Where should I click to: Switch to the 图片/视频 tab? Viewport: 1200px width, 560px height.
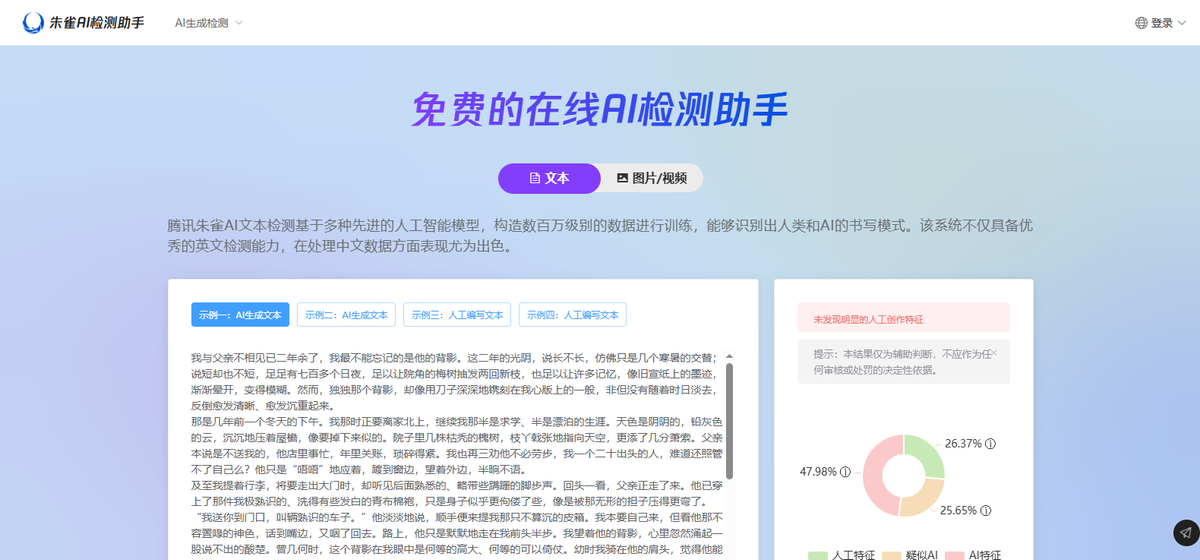[x=651, y=178]
